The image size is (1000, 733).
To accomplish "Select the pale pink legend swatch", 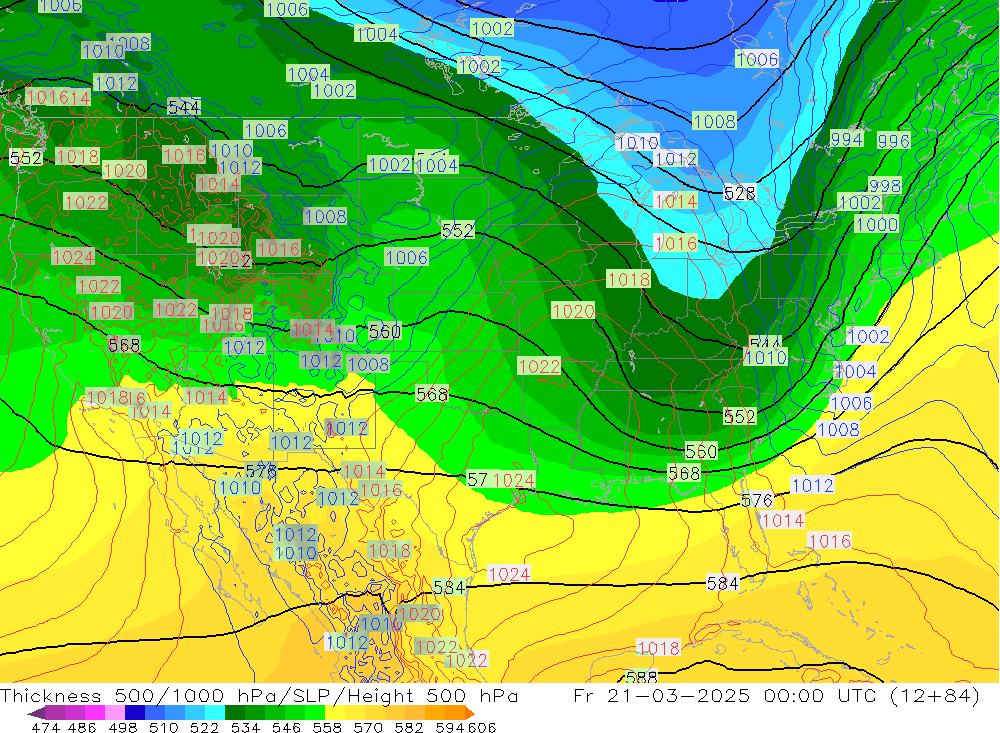I will (x=115, y=713).
